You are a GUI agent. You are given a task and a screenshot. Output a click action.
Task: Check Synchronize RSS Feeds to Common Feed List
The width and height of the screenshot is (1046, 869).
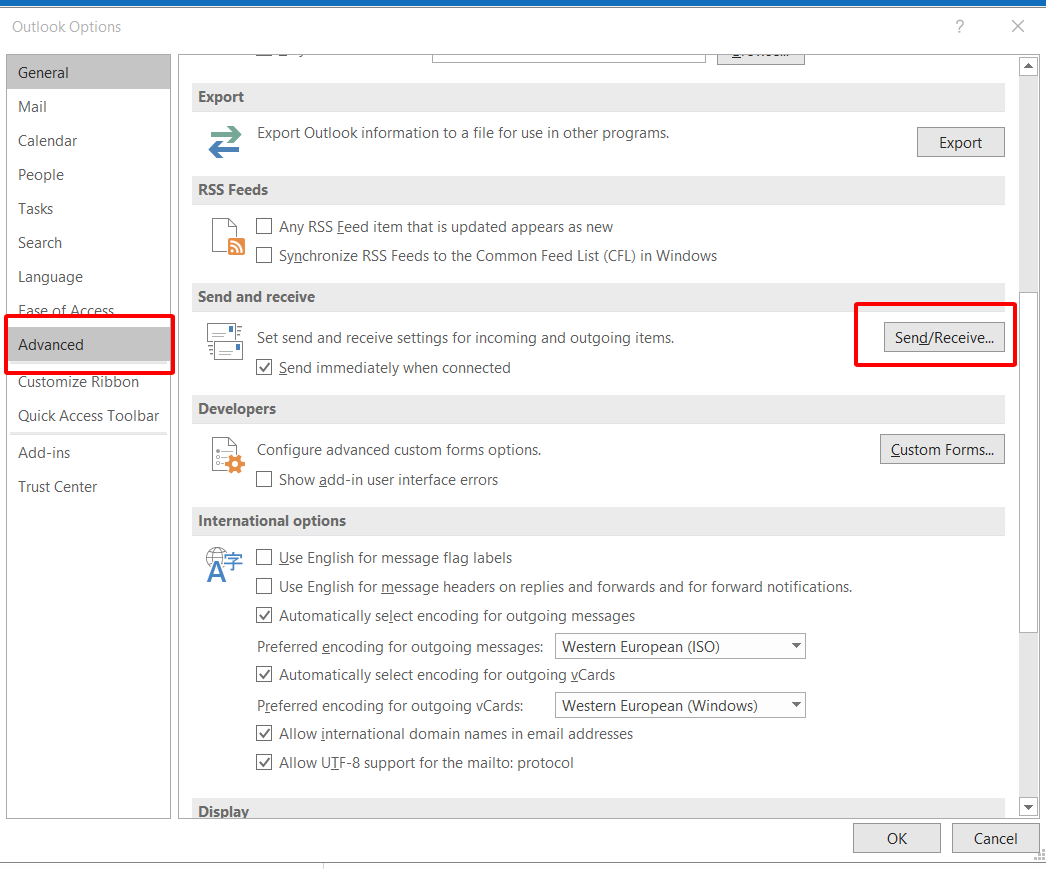(x=264, y=255)
